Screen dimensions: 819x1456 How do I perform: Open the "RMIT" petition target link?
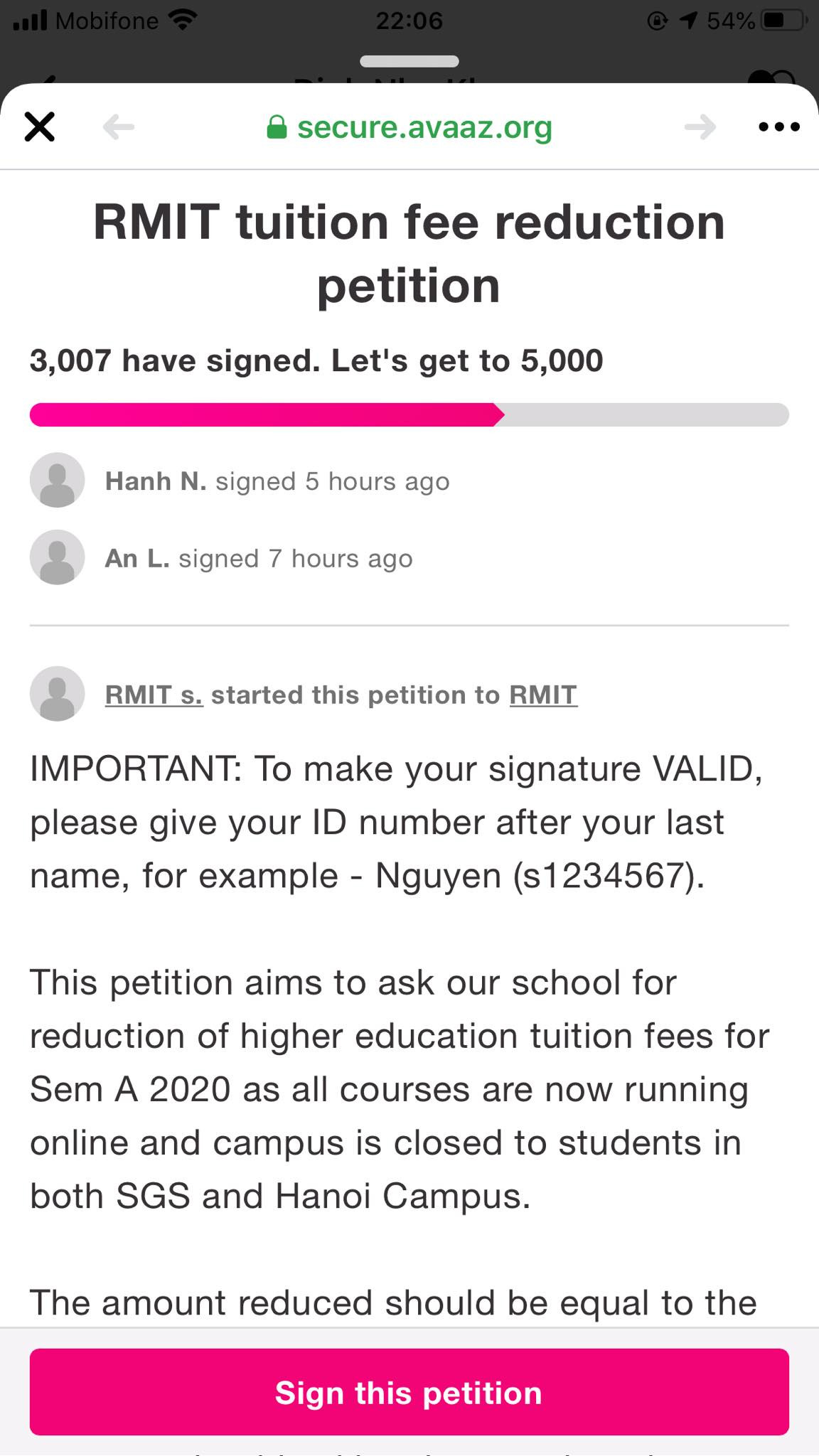point(543,695)
